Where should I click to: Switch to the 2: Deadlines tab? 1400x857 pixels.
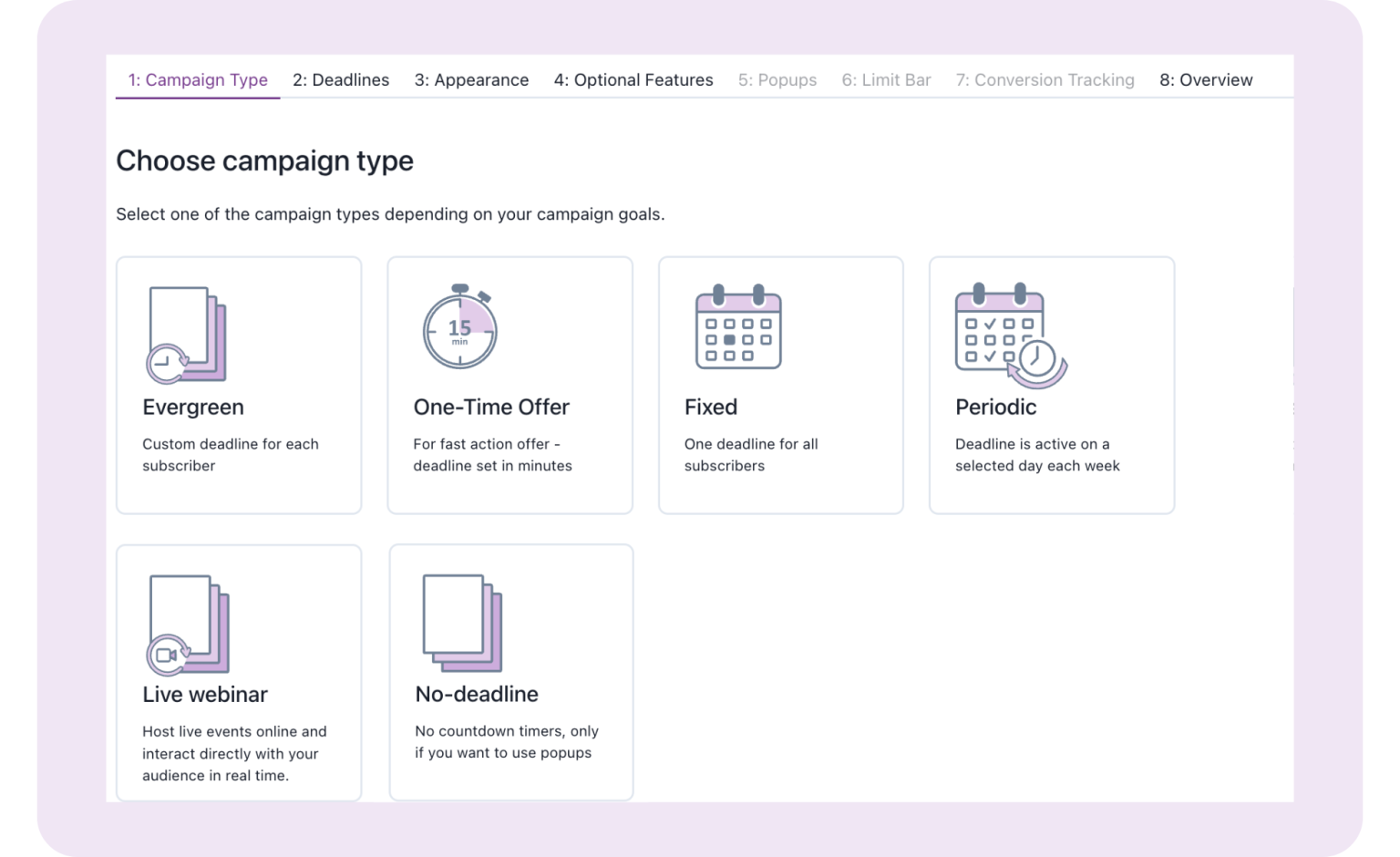tap(341, 80)
